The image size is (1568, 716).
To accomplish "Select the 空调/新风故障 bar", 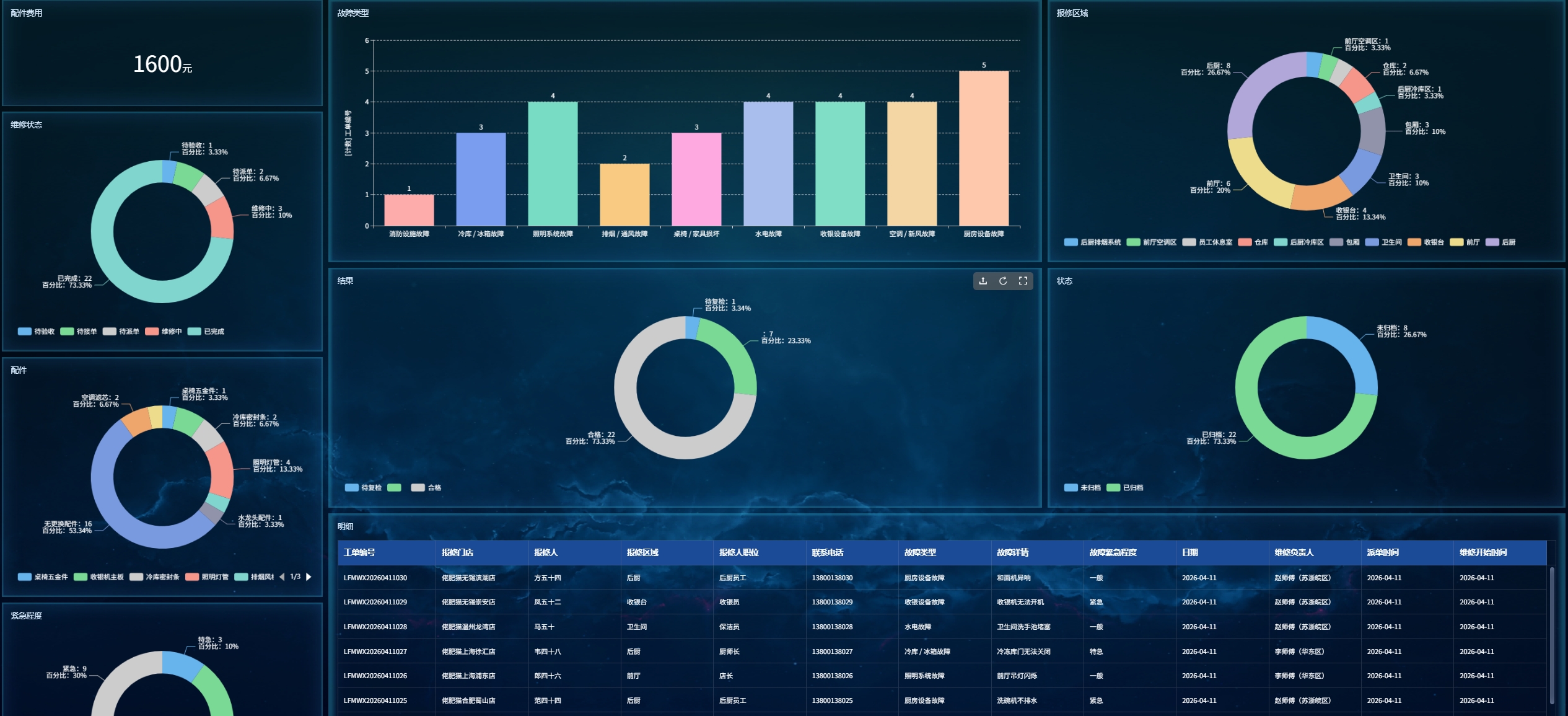I will tap(912, 164).
